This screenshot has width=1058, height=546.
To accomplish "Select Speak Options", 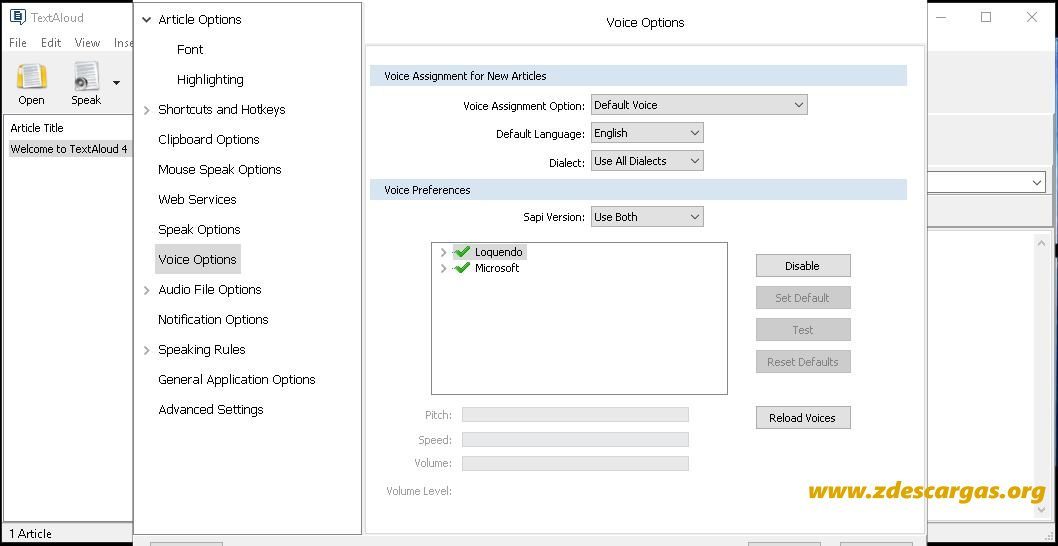I will point(199,229).
